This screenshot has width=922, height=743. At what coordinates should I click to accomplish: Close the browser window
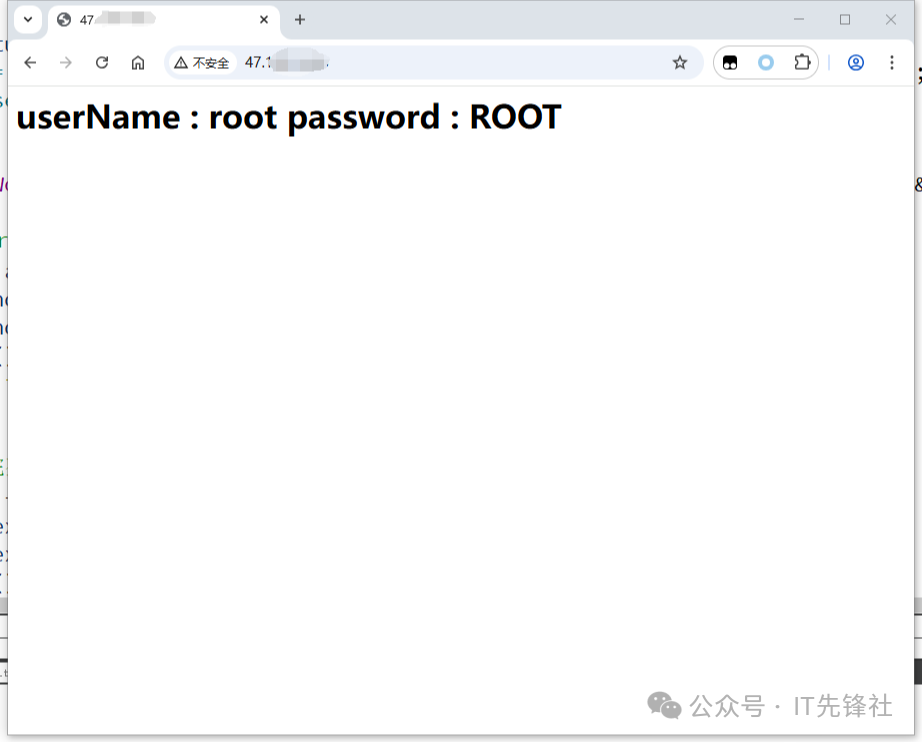891,20
